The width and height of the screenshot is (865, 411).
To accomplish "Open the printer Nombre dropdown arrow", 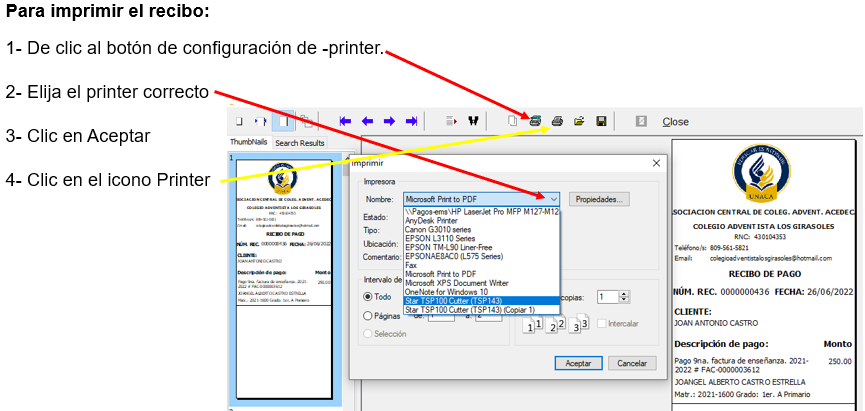I will coord(553,199).
